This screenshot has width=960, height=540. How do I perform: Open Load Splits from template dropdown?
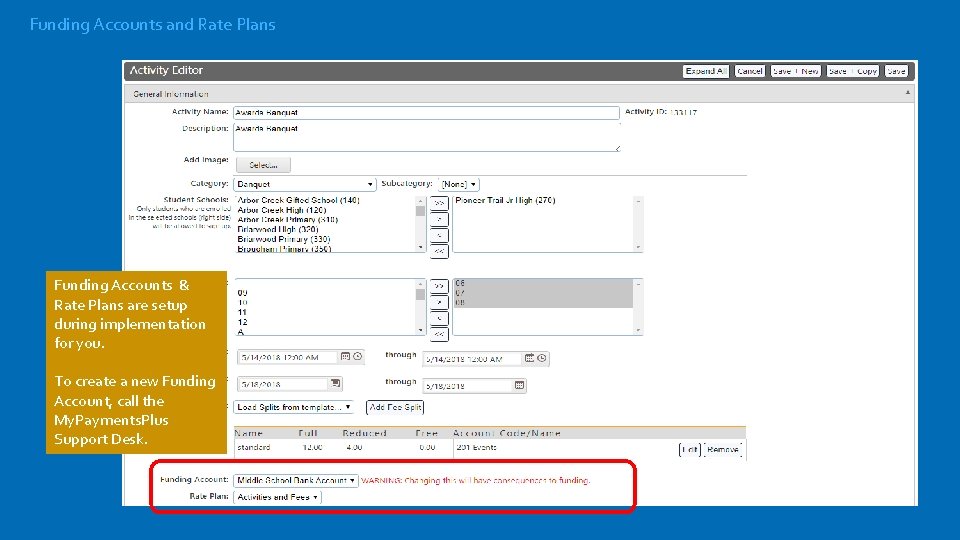coord(293,407)
